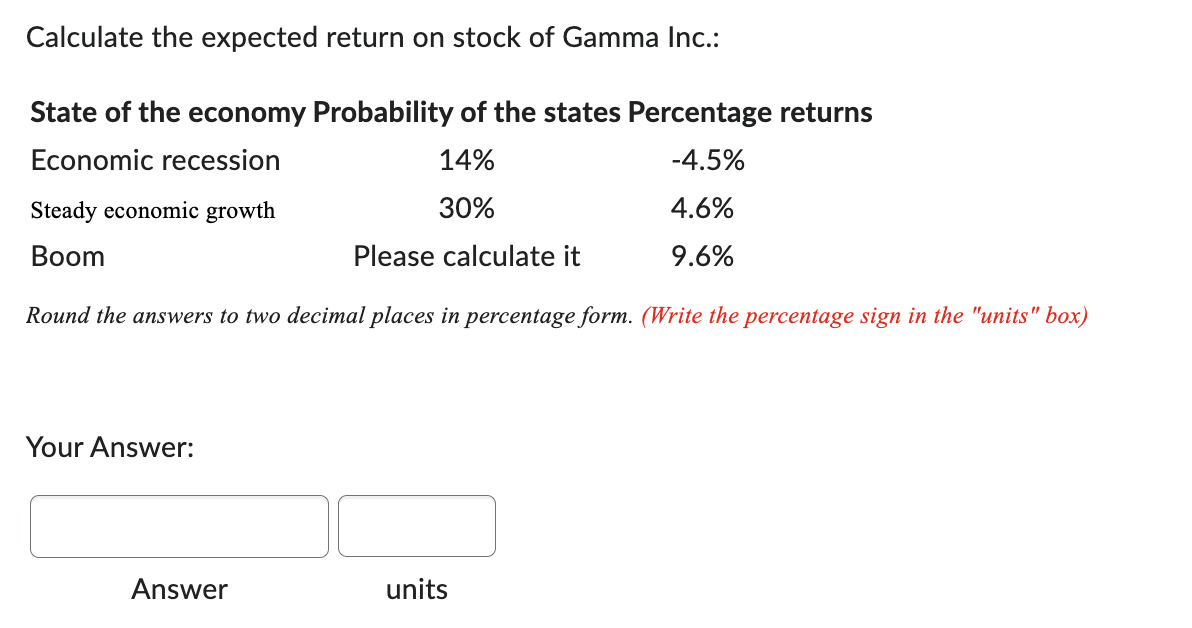
Task: Click the 4.6% return value
Action: [700, 208]
